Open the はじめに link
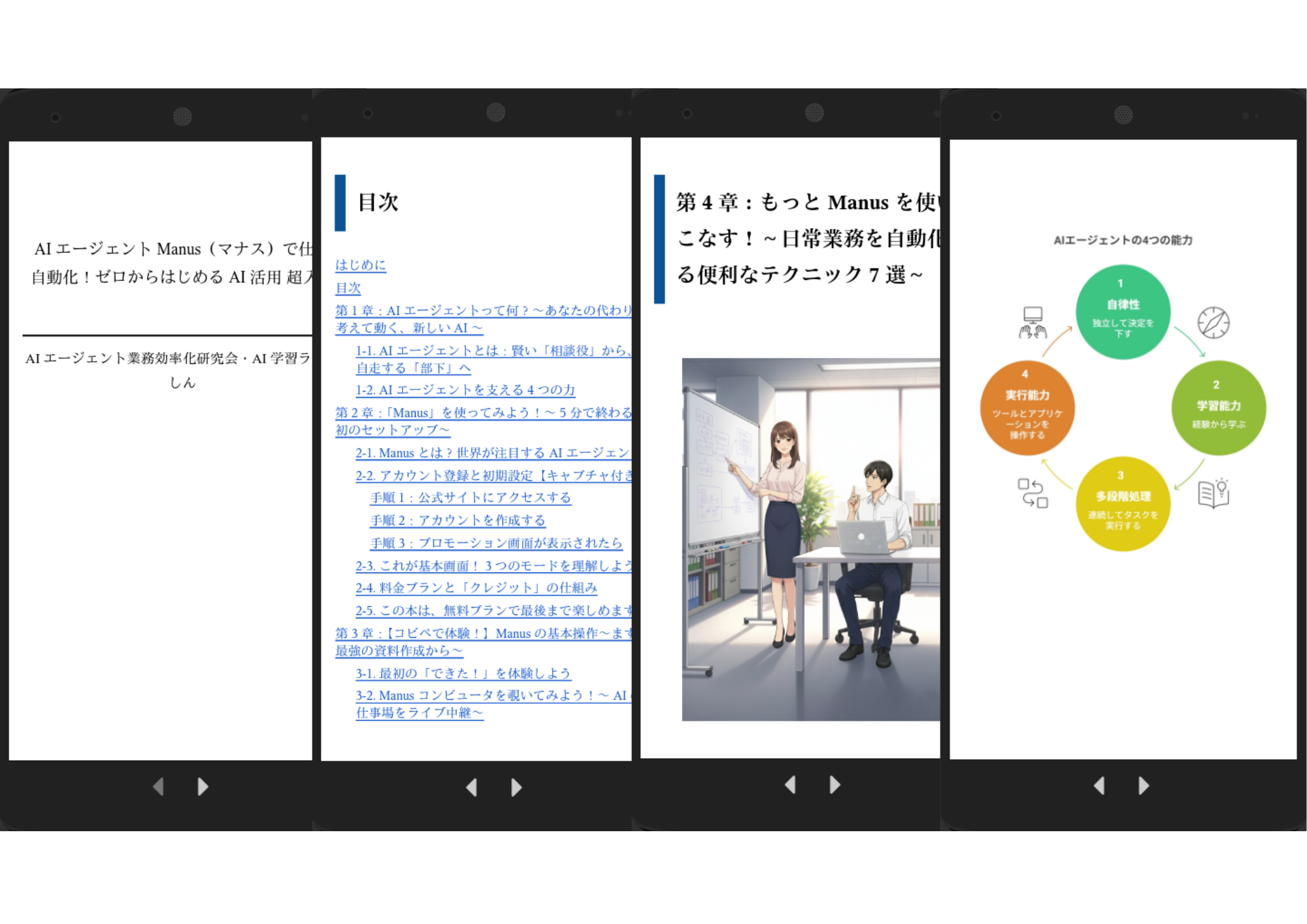The height and width of the screenshot is (924, 1307). point(361,265)
